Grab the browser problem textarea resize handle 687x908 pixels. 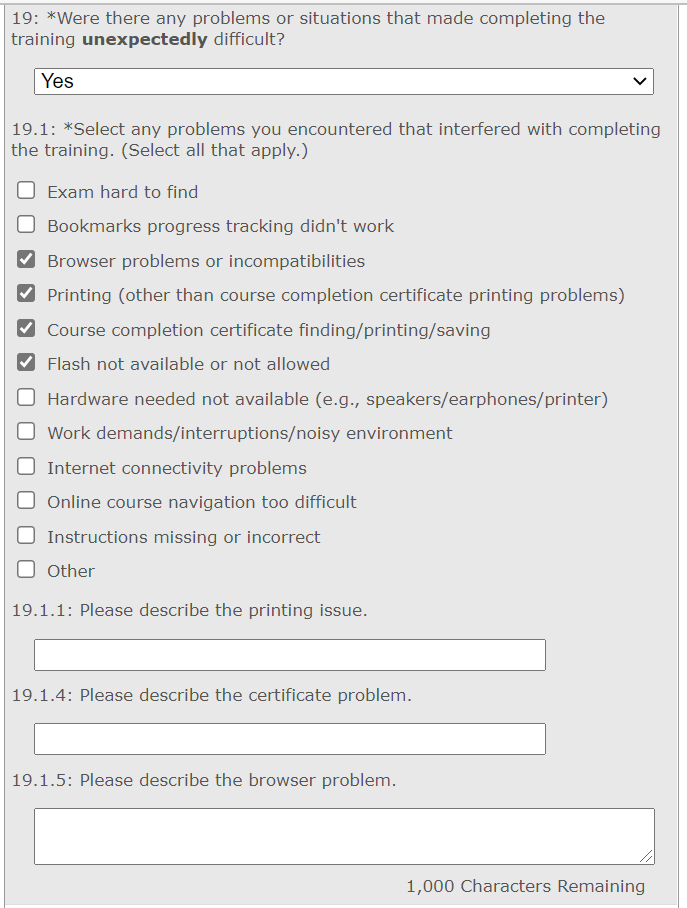(648, 858)
